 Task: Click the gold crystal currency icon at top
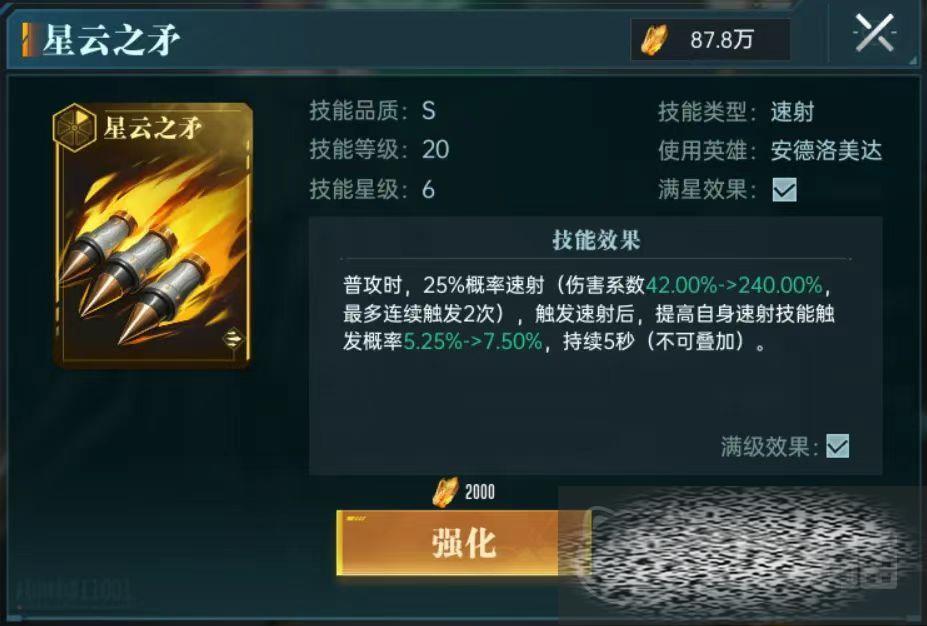tap(655, 41)
